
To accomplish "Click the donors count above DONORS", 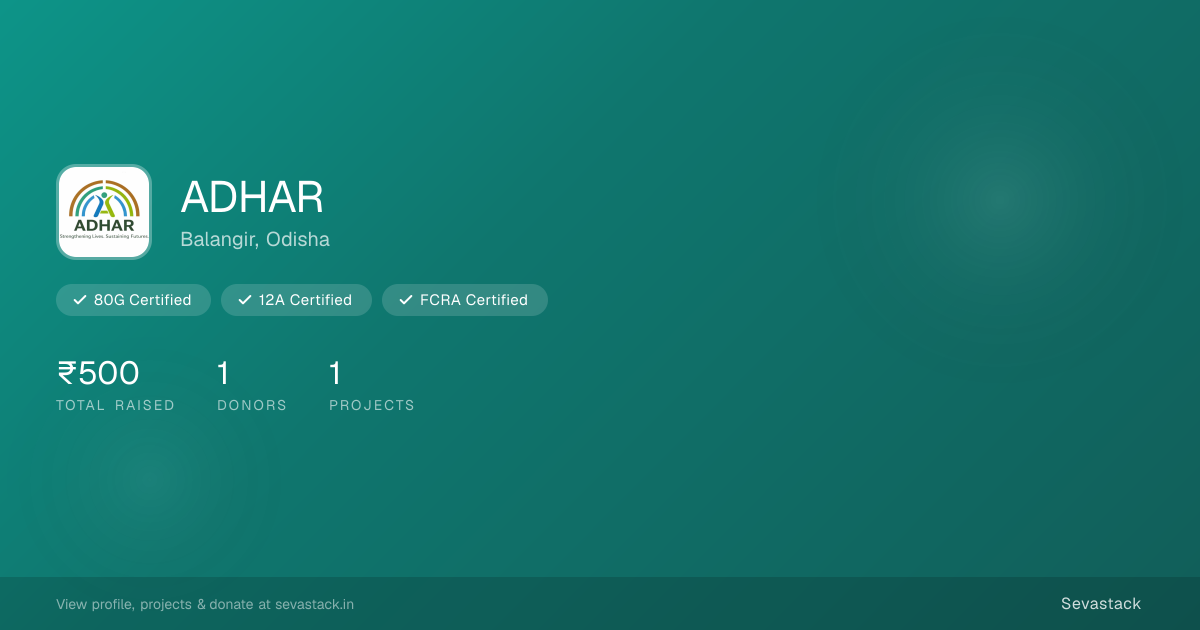I will (x=223, y=373).
